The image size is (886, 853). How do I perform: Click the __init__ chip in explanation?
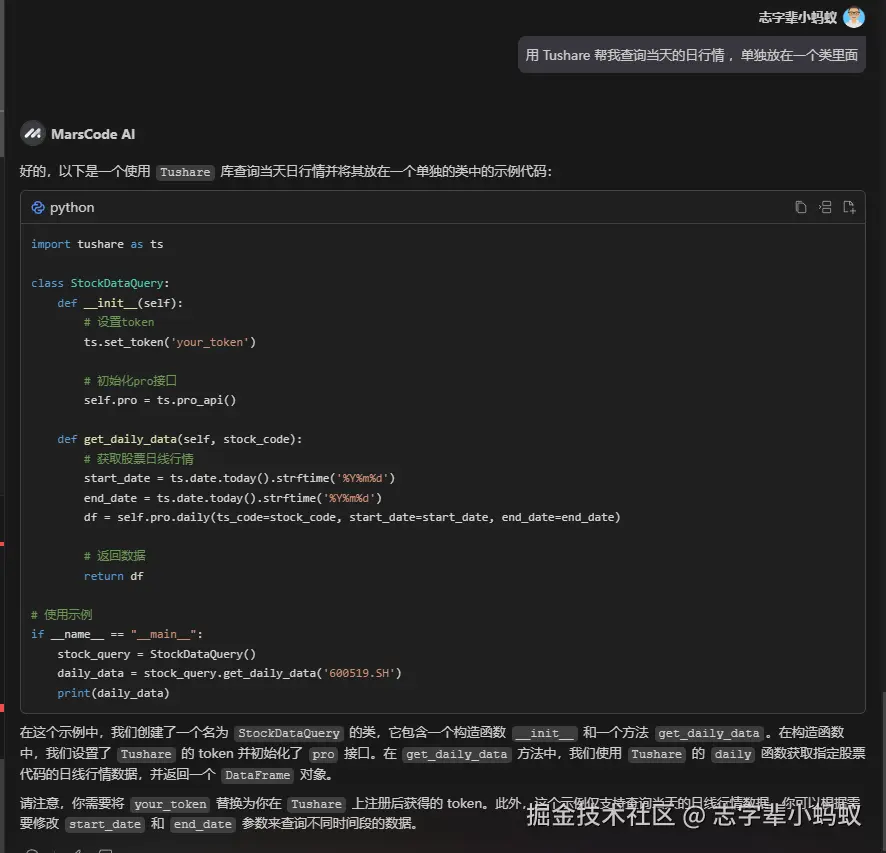[545, 733]
